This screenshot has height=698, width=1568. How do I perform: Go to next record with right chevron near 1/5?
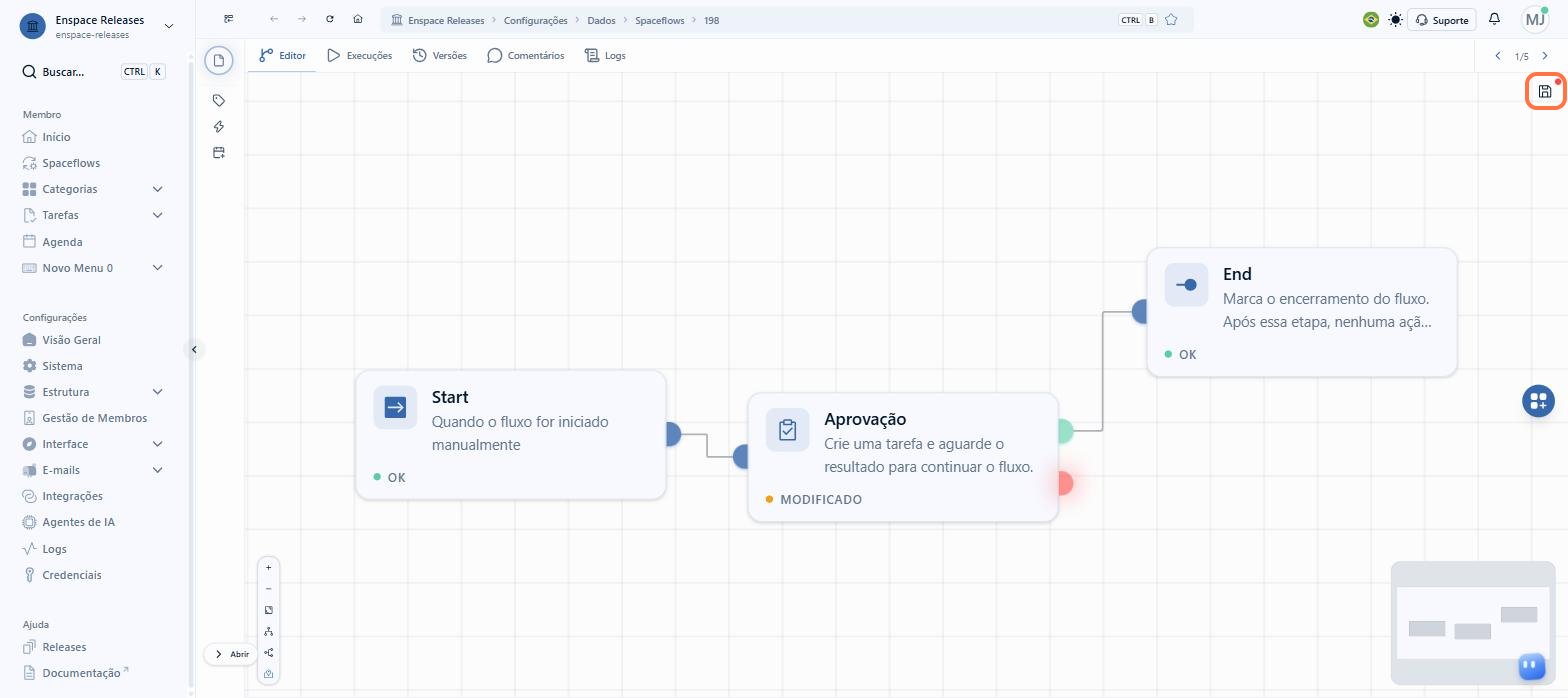coord(1545,56)
